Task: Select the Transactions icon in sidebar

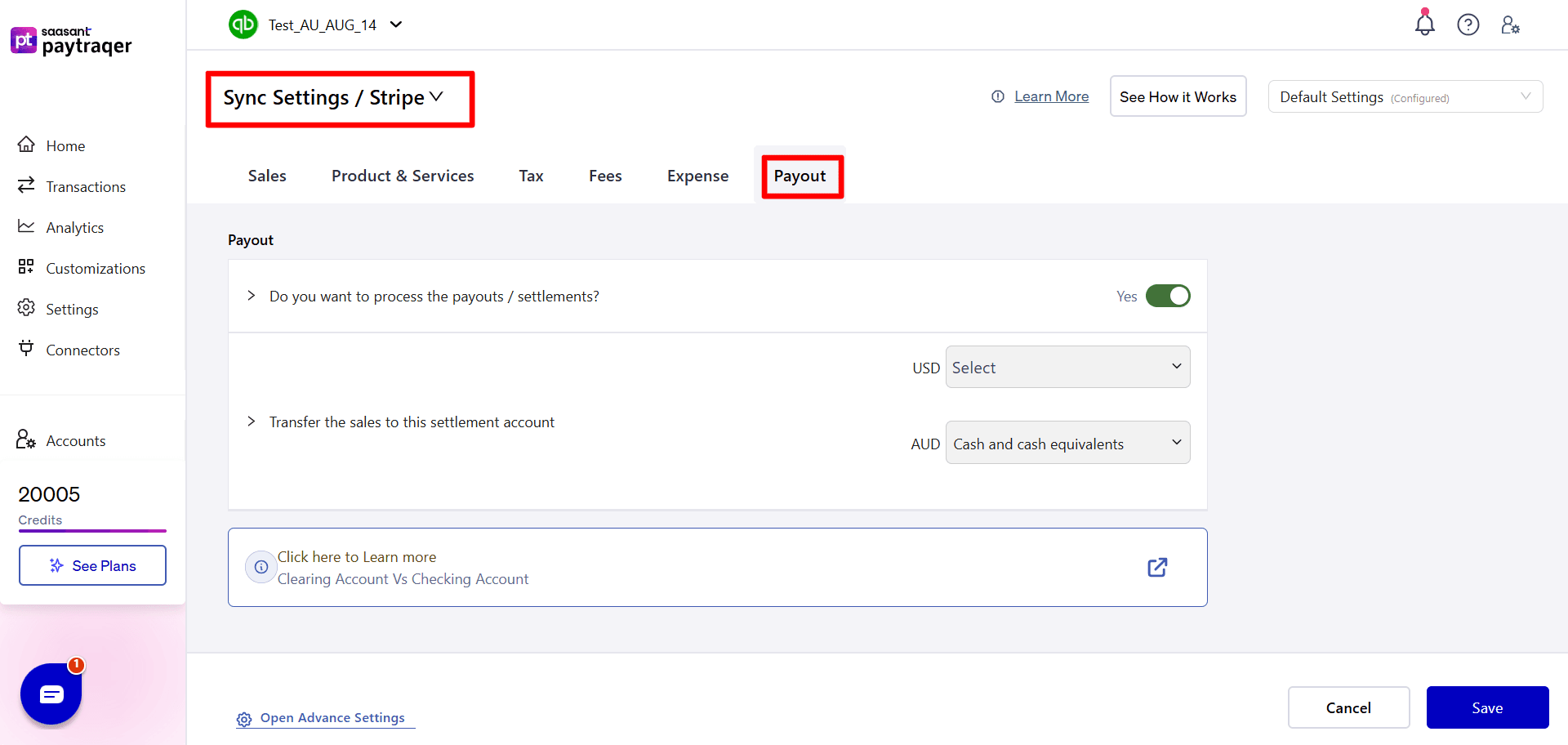Action: point(27,185)
